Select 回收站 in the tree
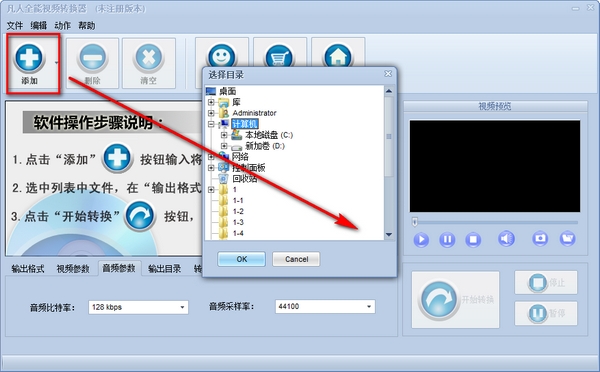The width and height of the screenshot is (600, 372). pyautogui.click(x=245, y=179)
